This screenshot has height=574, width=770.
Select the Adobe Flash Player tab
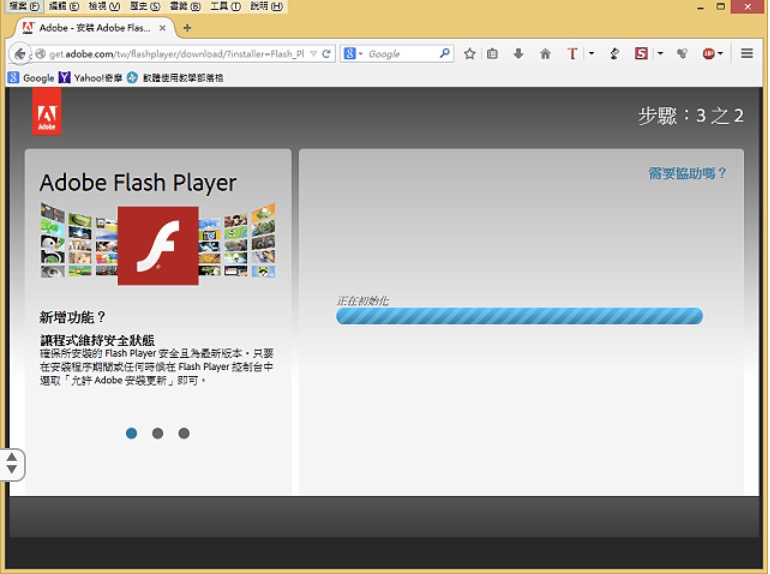[x=93, y=28]
